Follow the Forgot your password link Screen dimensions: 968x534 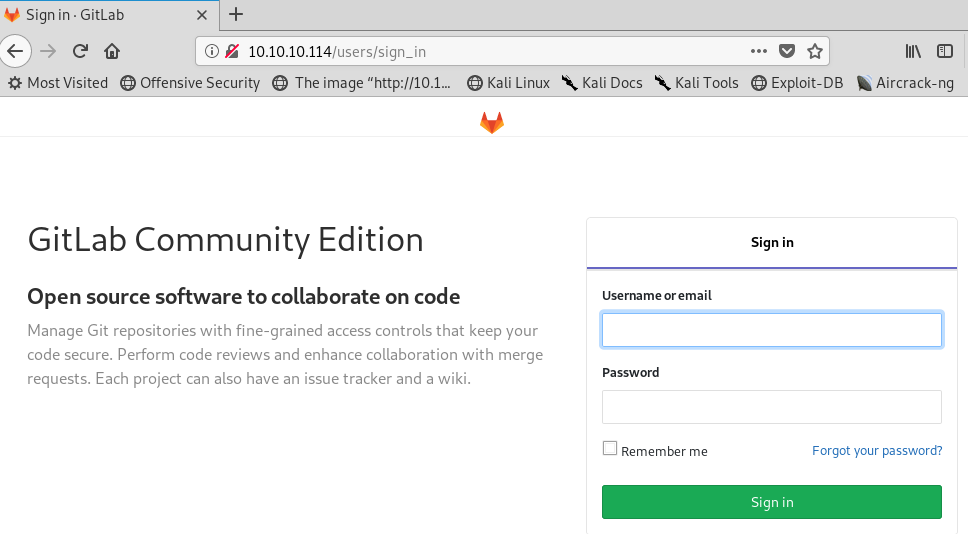(877, 451)
